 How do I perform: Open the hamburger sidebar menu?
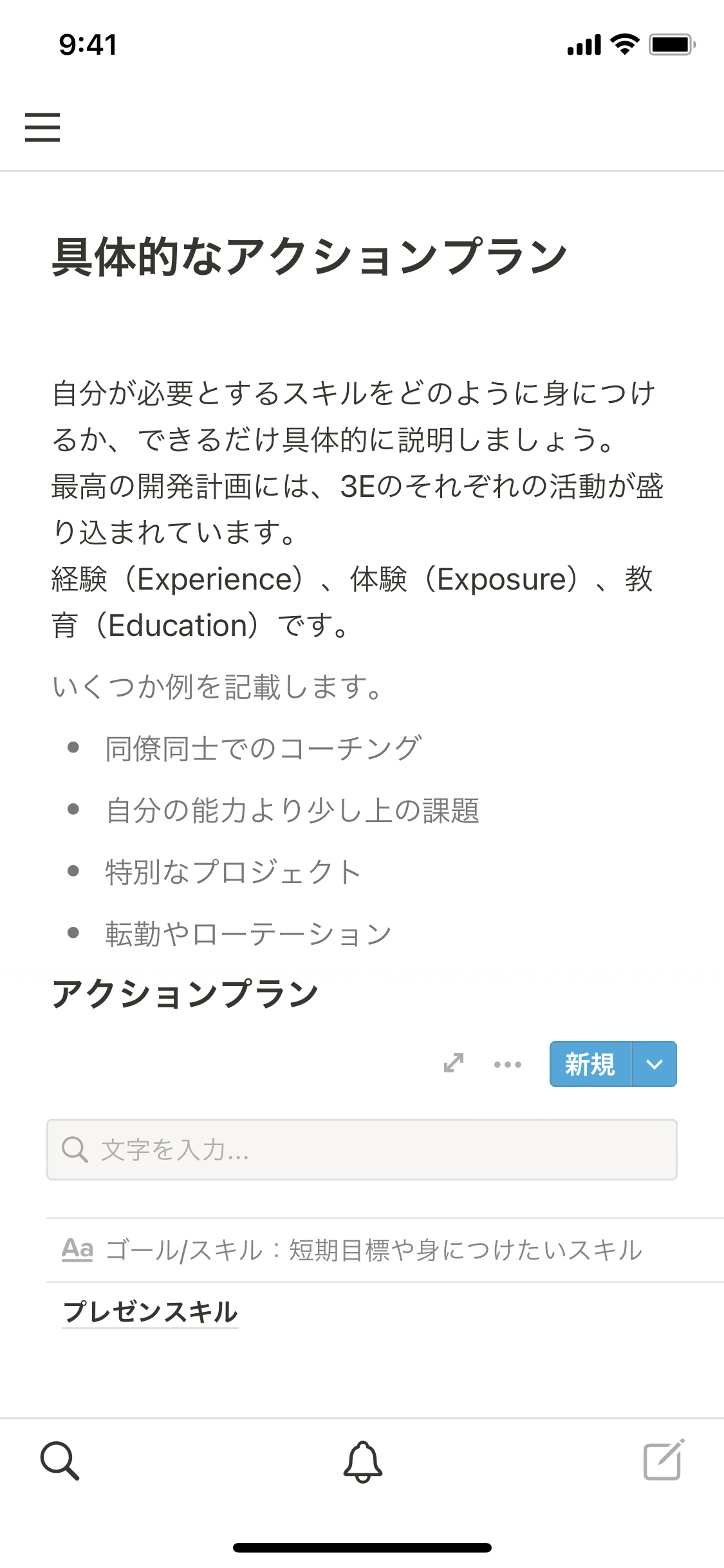[x=42, y=127]
